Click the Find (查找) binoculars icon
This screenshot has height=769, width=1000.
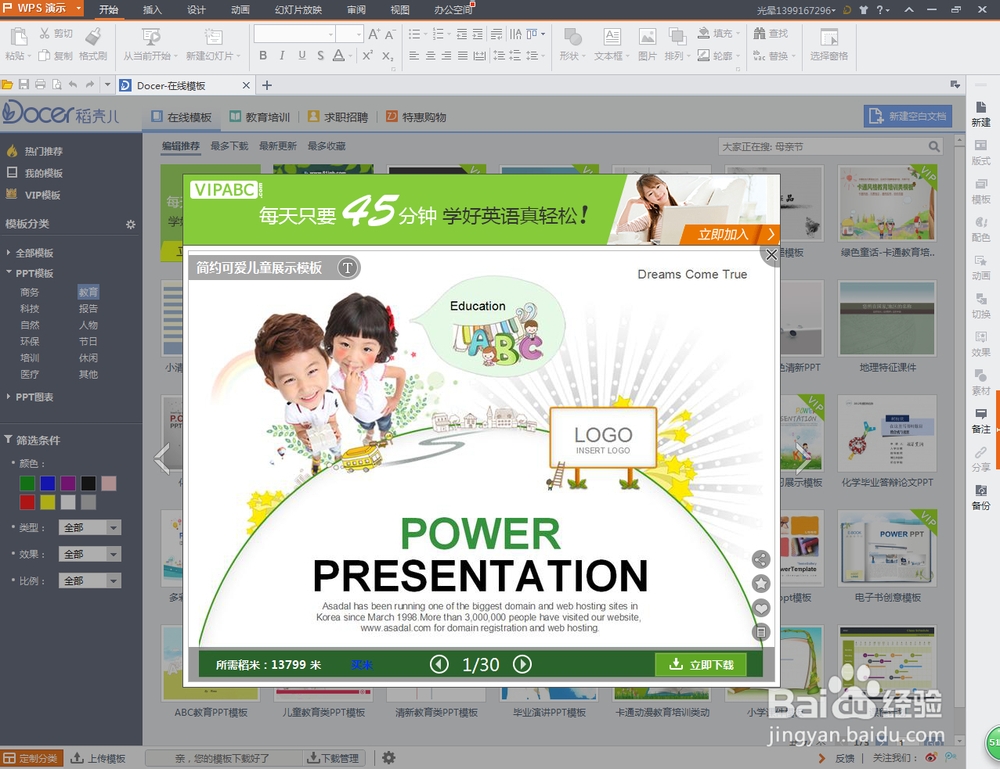759,33
